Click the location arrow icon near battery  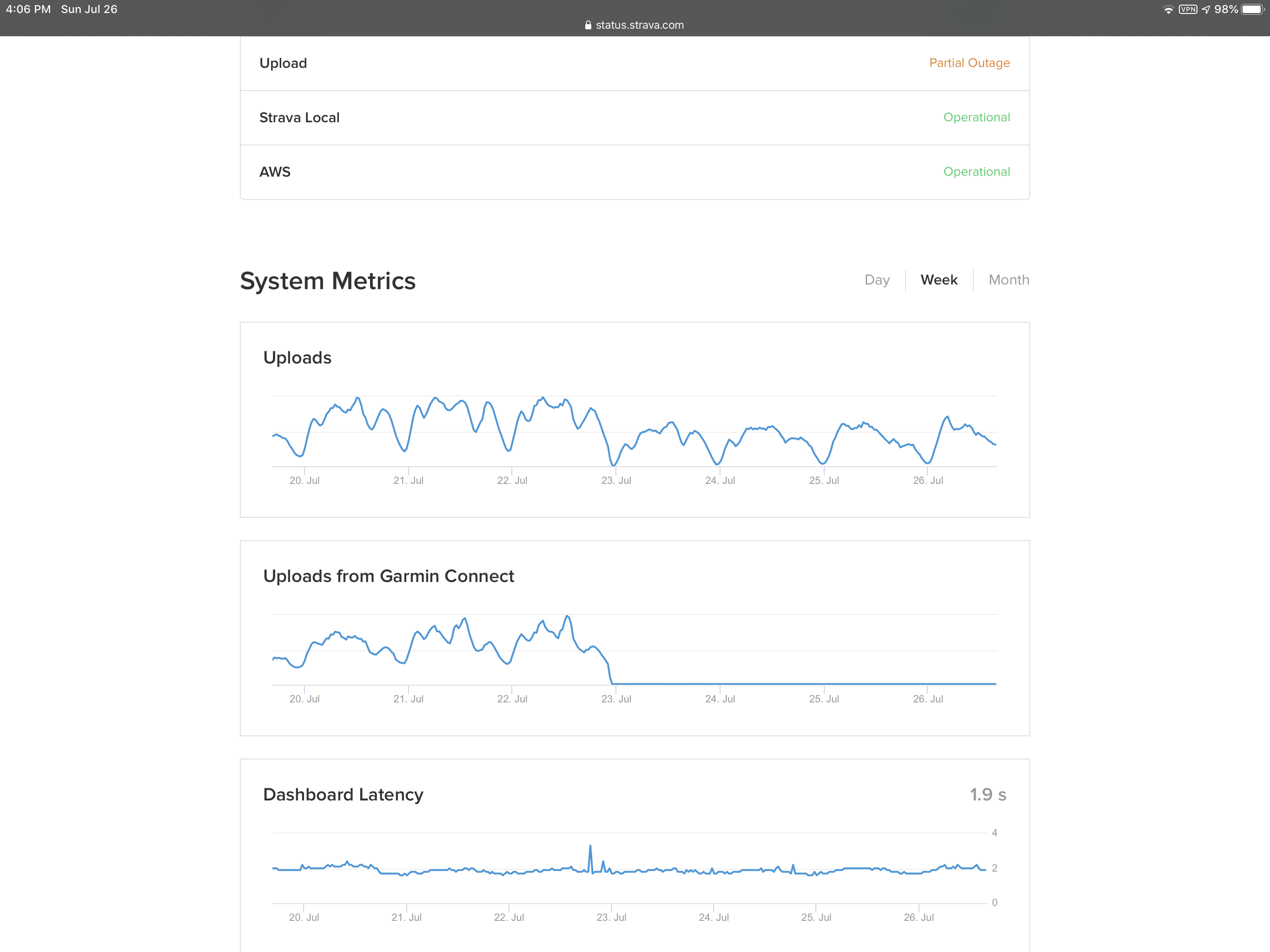coord(1206,9)
